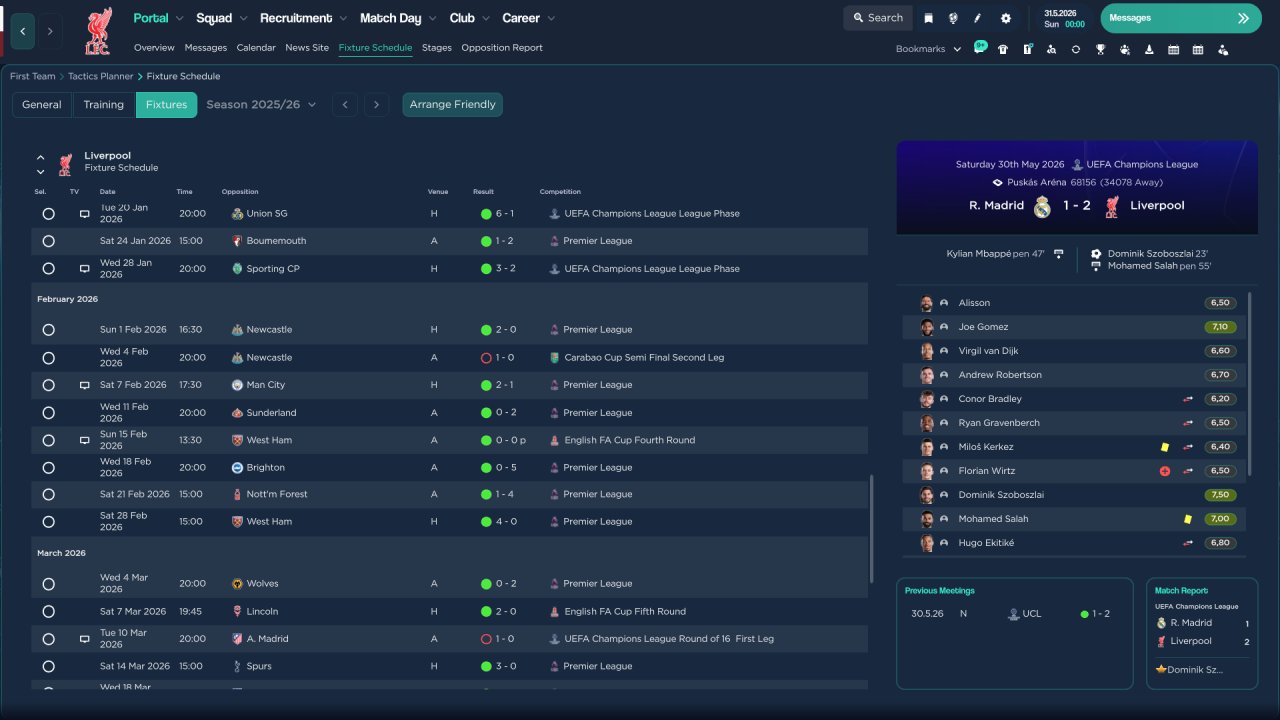
Task: Click the Tactics Planner breadcrumb link
Action: [101, 76]
